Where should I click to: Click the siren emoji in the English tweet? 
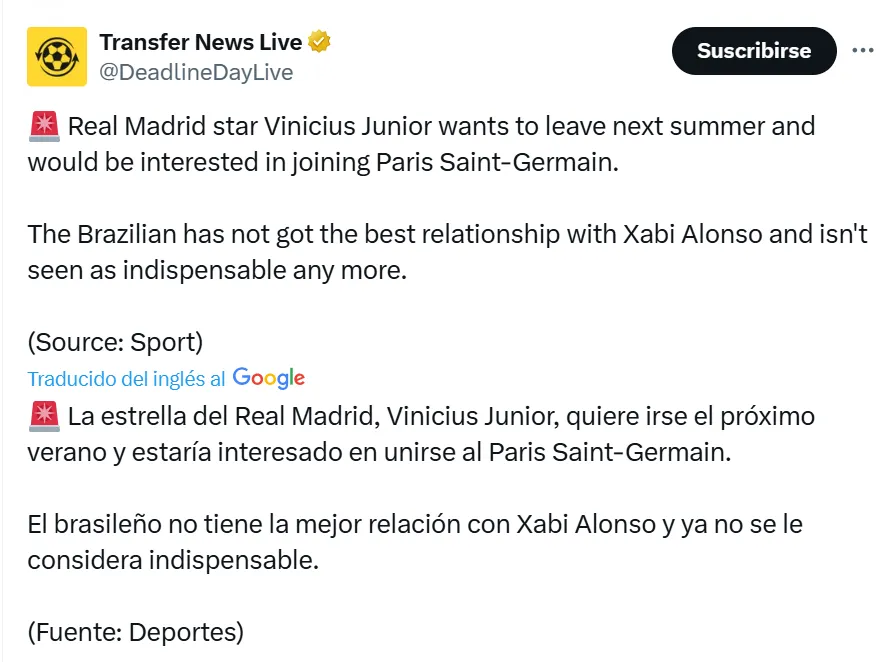point(43,127)
